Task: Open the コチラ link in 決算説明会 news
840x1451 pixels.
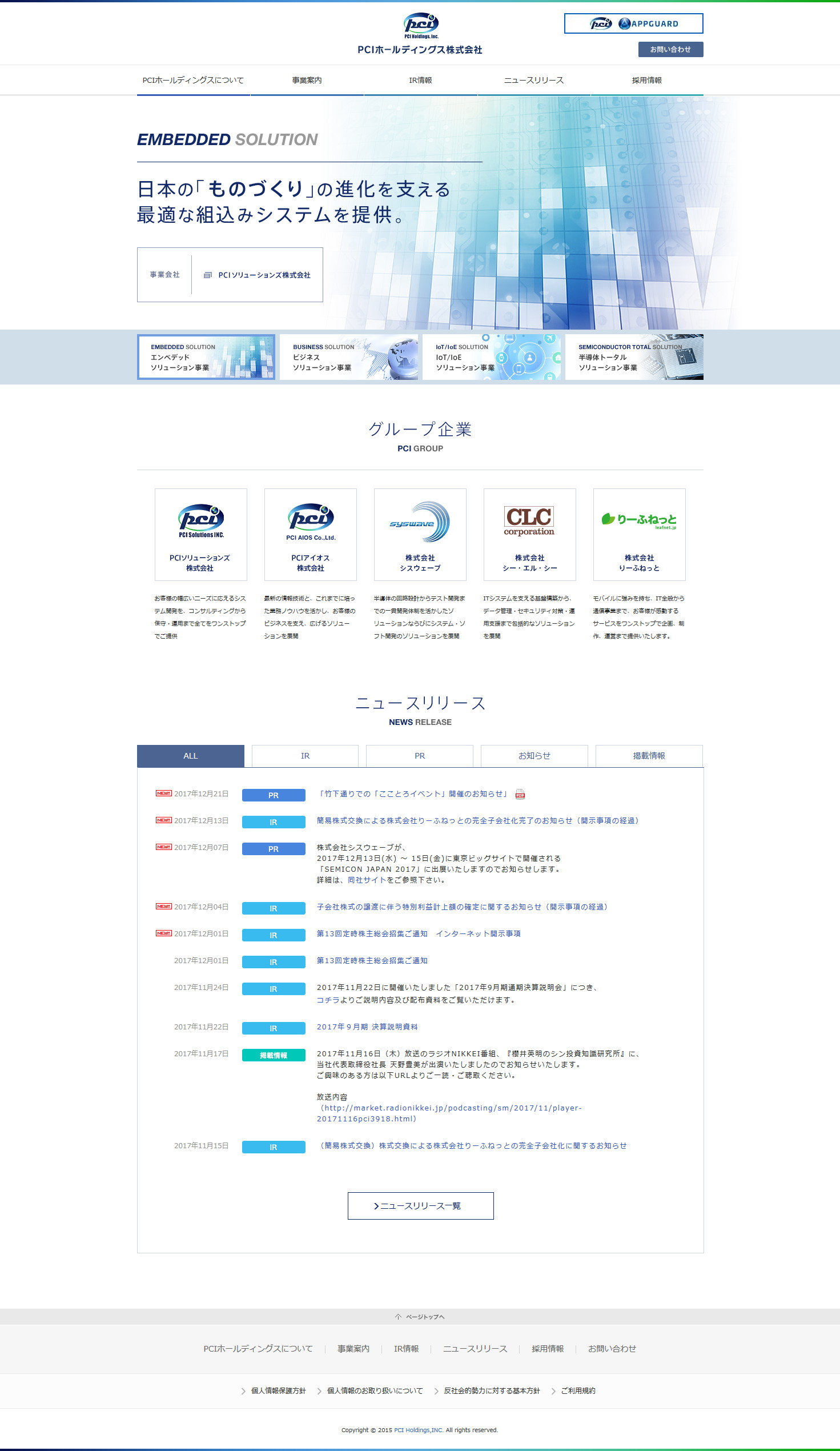Action: [328, 1000]
